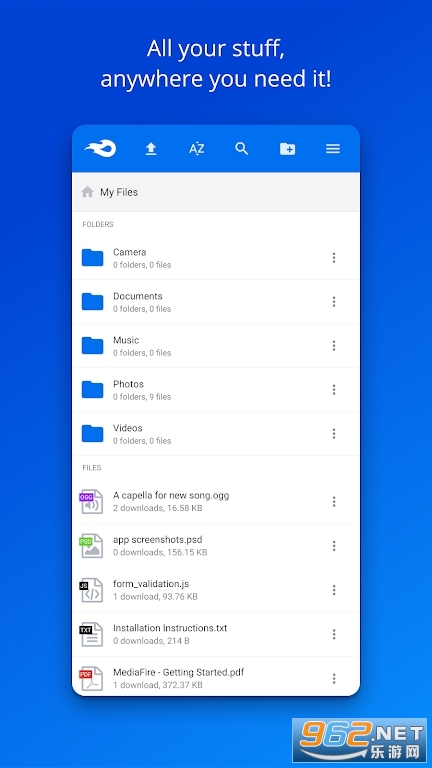Viewport: 432px width, 768px height.
Task: Open options menu for Camera folder
Action: click(334, 258)
